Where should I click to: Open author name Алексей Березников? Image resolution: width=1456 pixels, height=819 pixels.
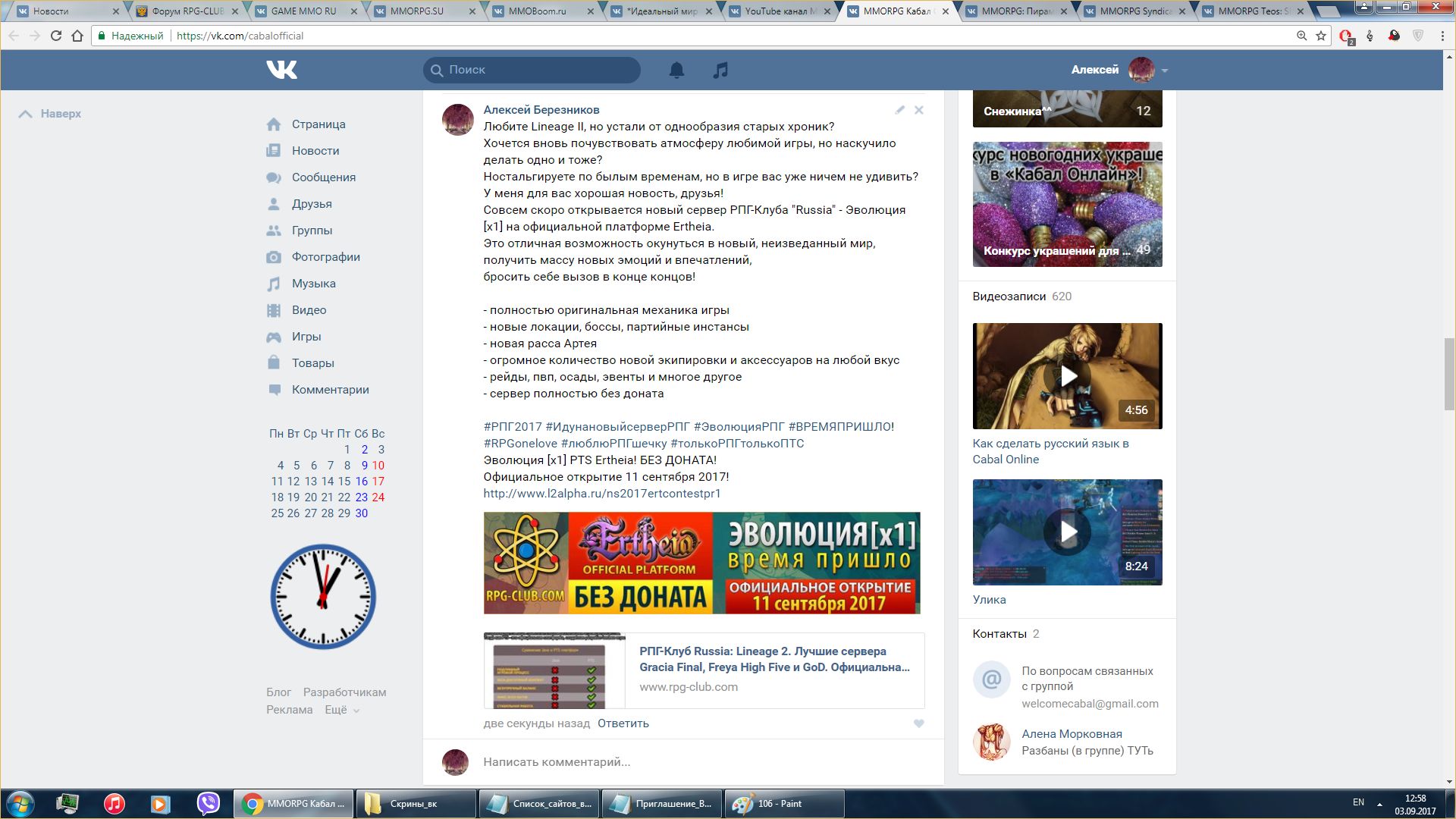(x=541, y=110)
